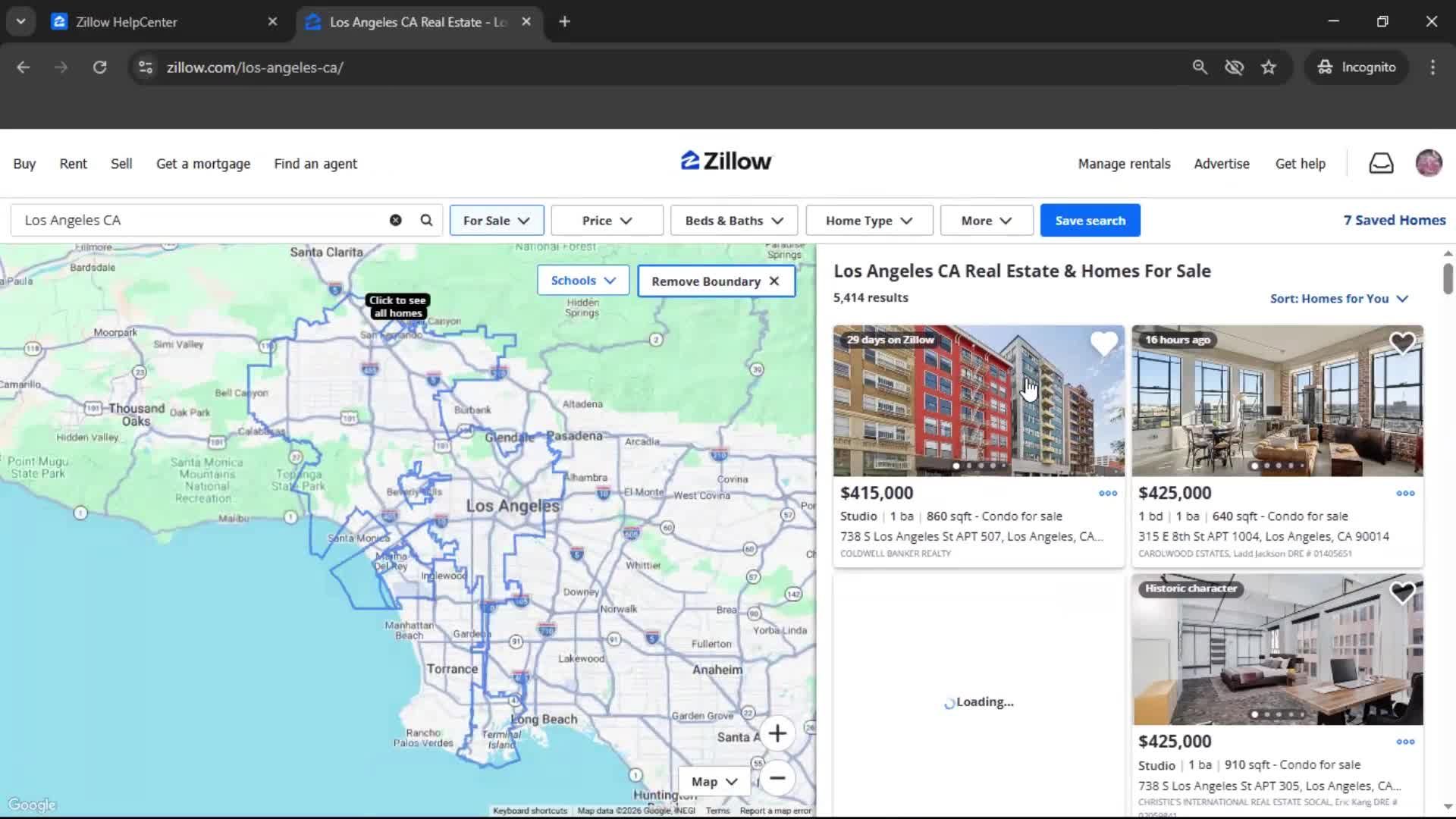Image resolution: width=1456 pixels, height=819 pixels.
Task: Open the Zillow home page via logo
Action: pyautogui.click(x=725, y=161)
